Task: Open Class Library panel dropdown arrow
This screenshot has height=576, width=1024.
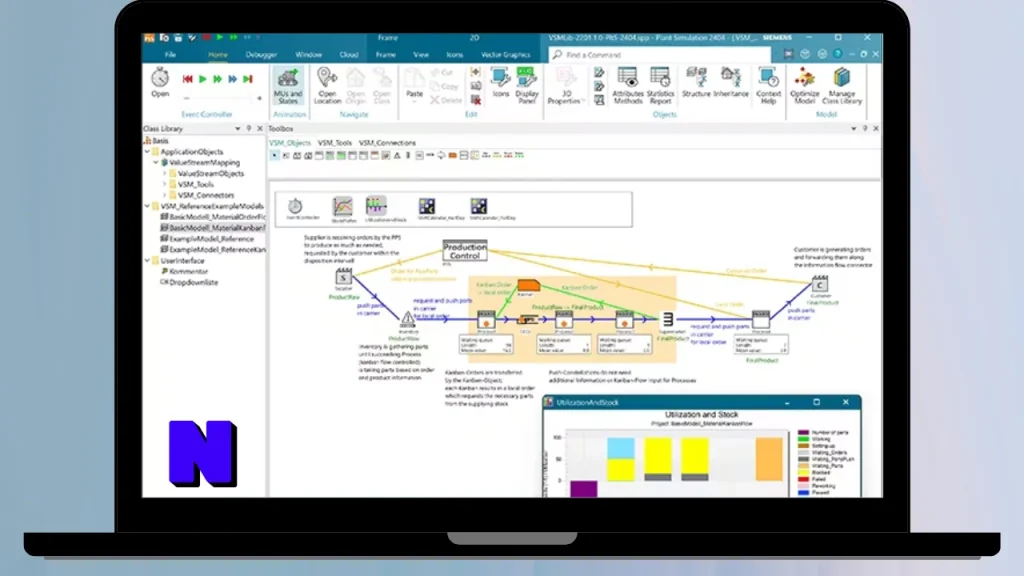Action: [x=237, y=129]
